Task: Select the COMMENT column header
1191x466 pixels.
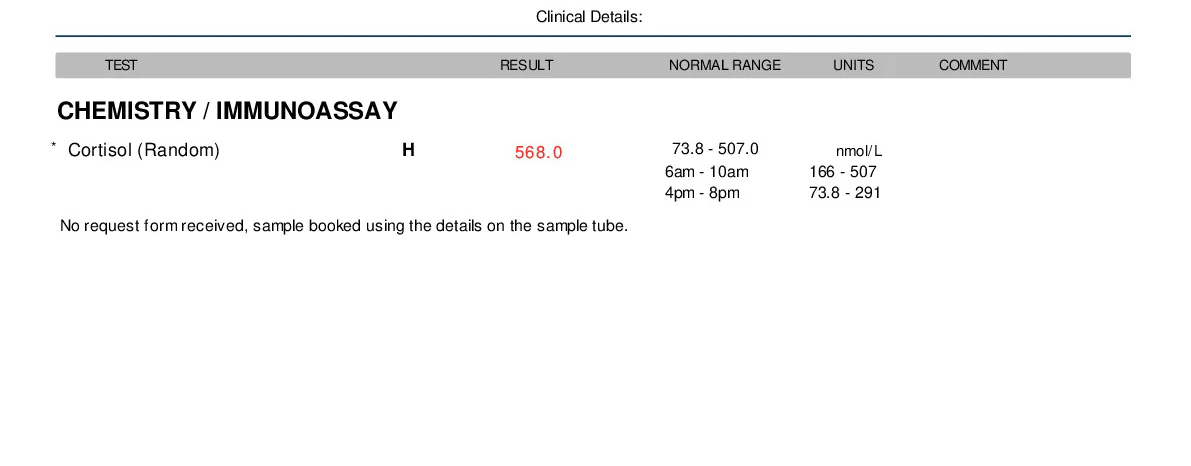Action: pyautogui.click(x=972, y=65)
